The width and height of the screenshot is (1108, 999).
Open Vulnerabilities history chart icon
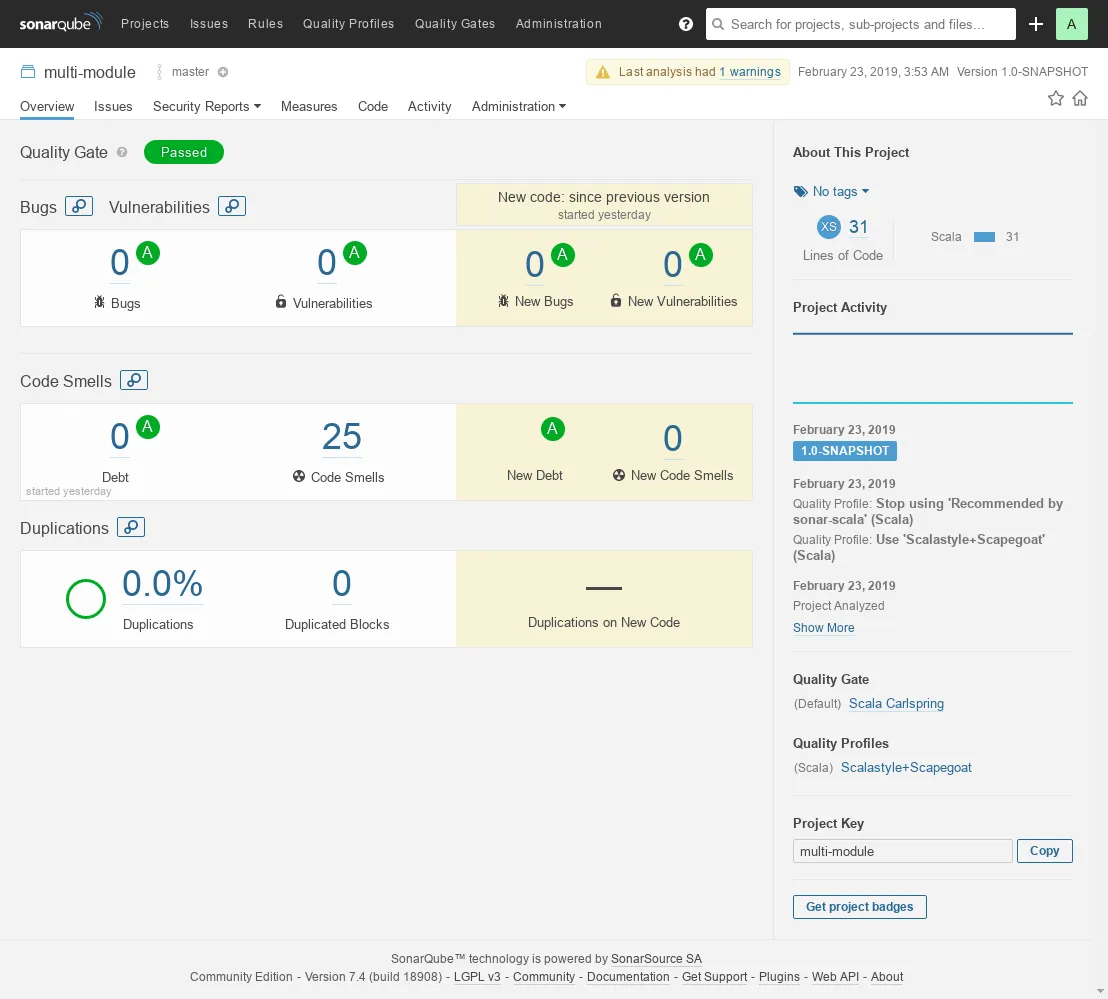pyautogui.click(x=232, y=206)
